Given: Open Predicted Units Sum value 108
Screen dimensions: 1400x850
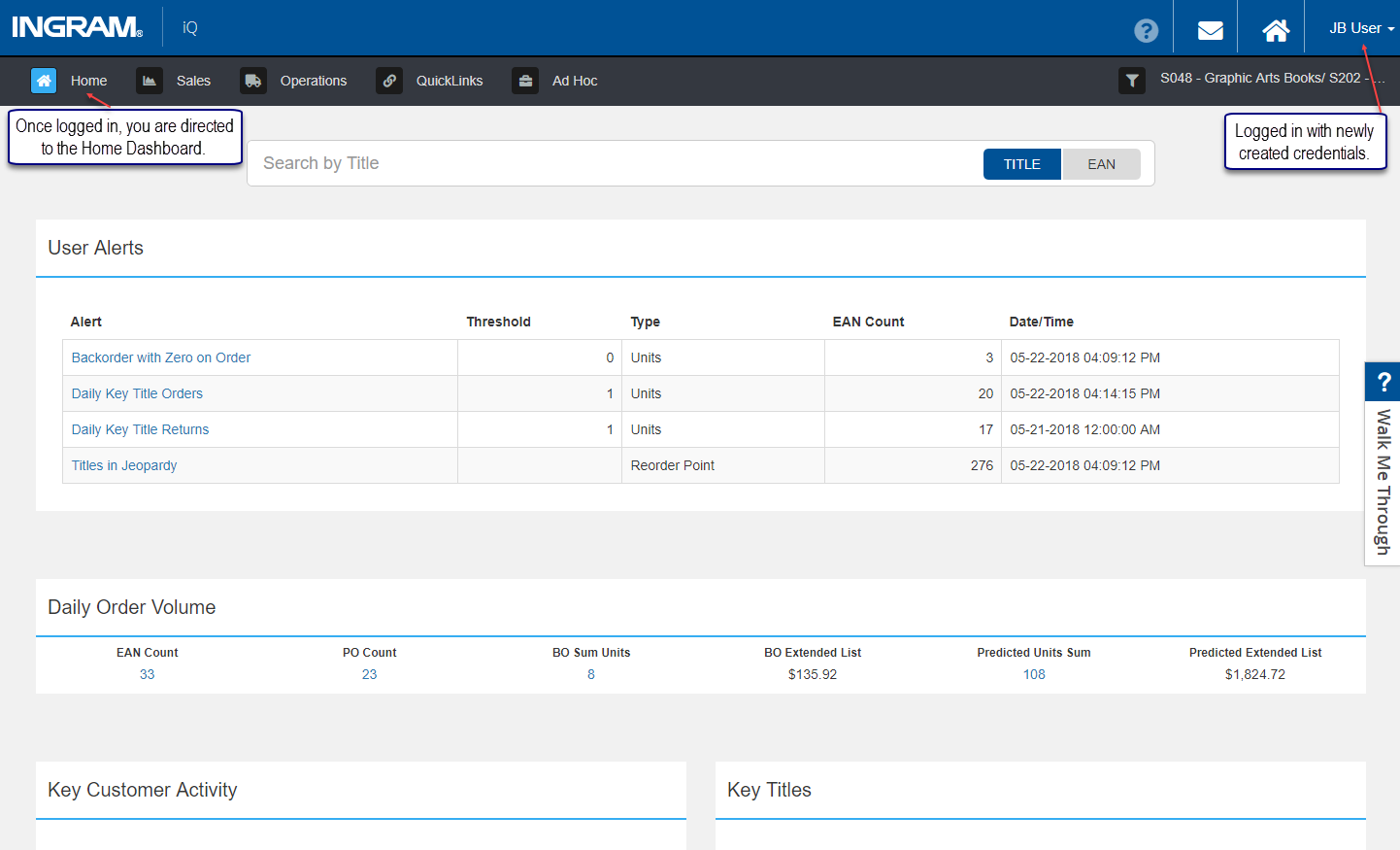Looking at the screenshot, I should point(1034,674).
